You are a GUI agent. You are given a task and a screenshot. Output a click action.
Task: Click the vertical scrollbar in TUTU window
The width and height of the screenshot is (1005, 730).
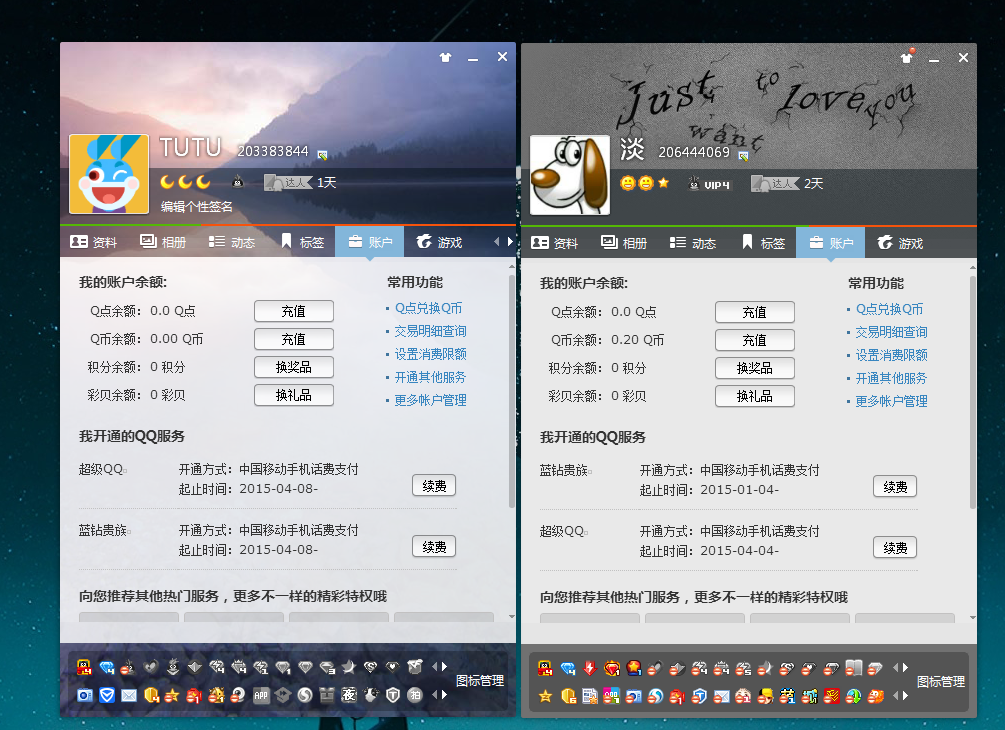pyautogui.click(x=511, y=391)
